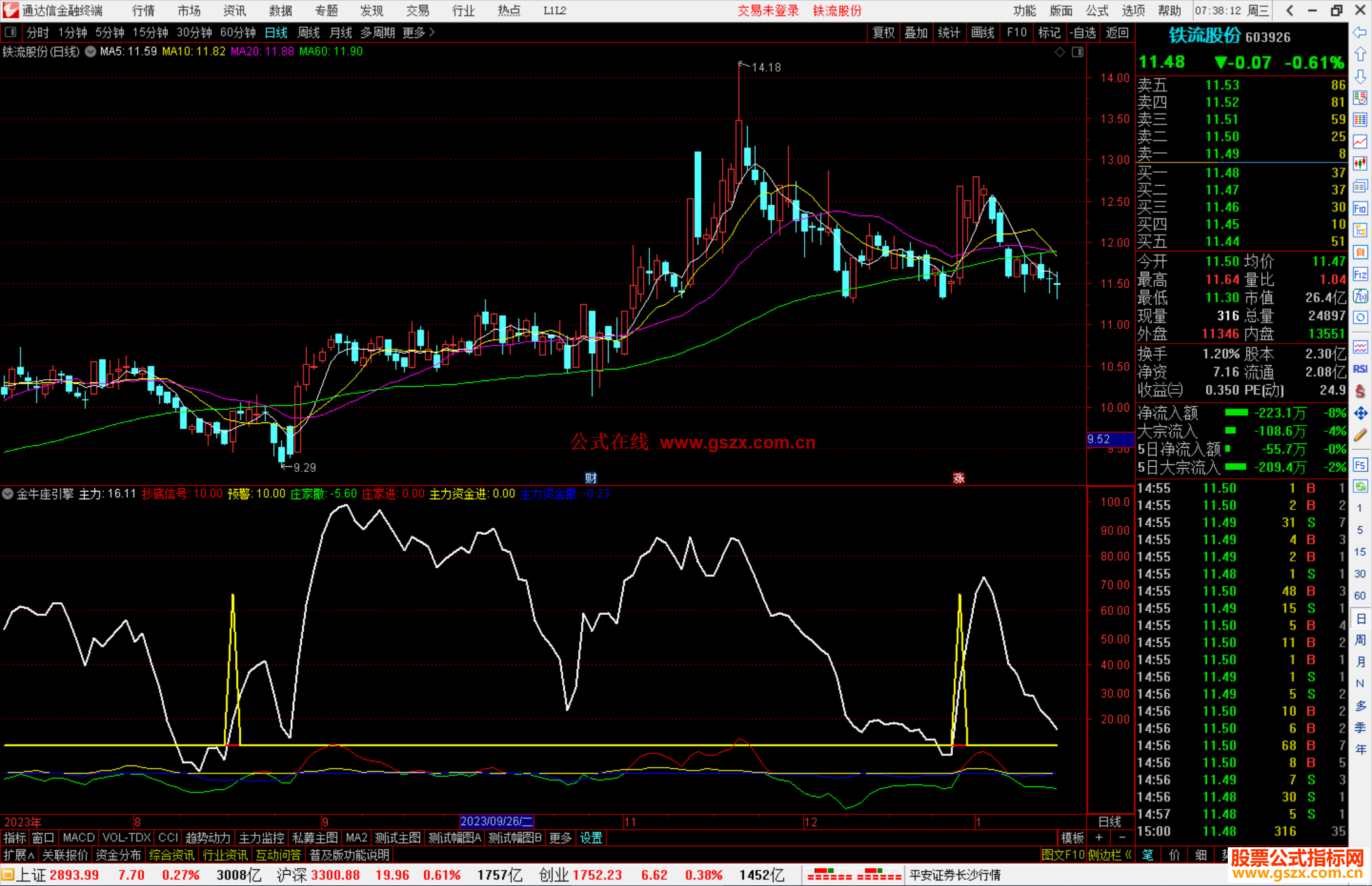
Task: Click the RSI indicator sidebar icon
Action: point(1360,369)
